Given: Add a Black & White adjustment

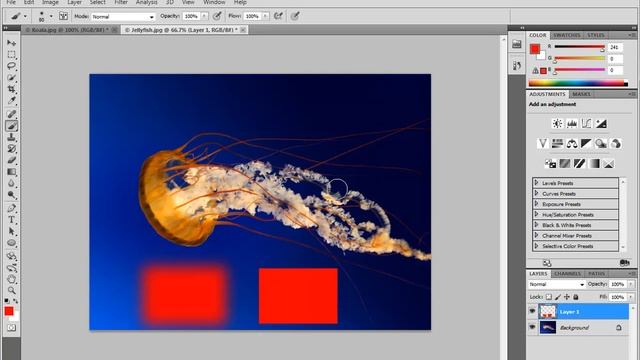Looking at the screenshot, I should point(586,143).
